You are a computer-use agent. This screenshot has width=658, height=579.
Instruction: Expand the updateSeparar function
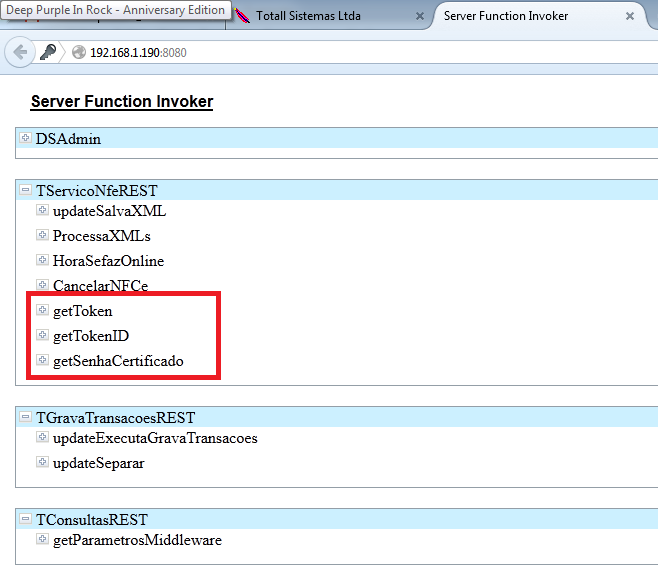coord(42,462)
